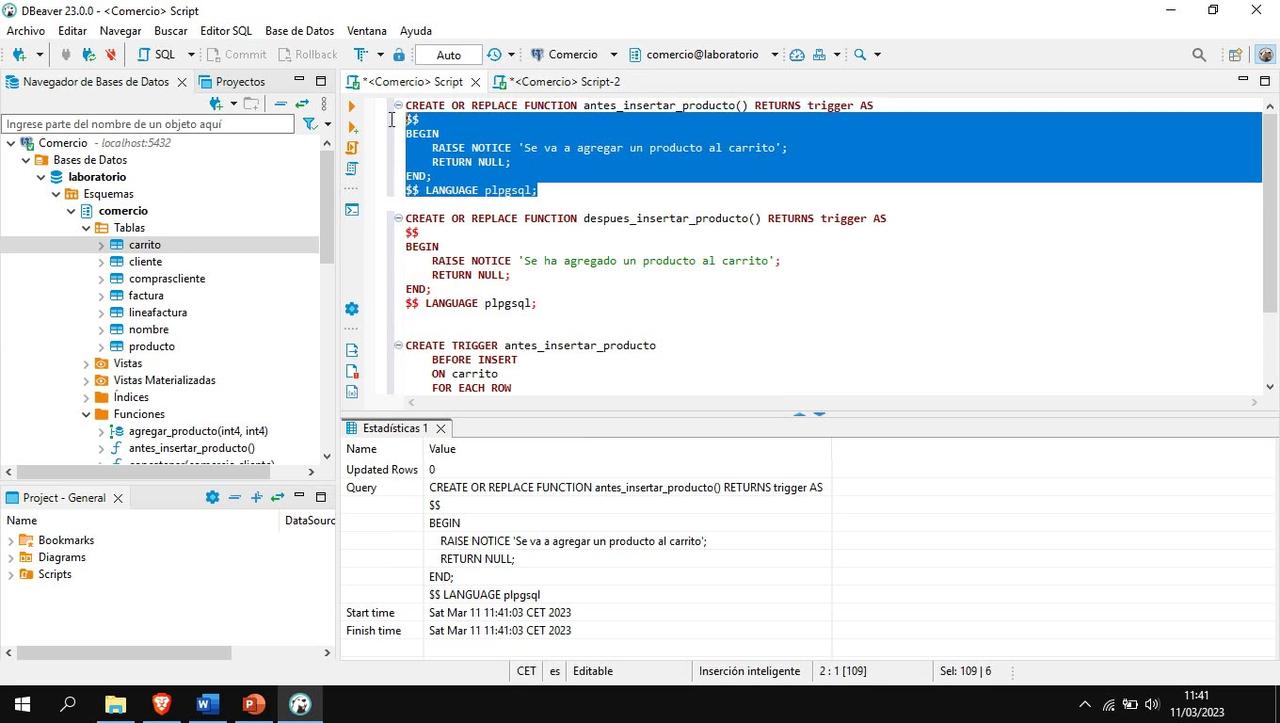Toggle the connection lock icon in the toolbar
Screen dimensions: 1280x723
(400, 54)
